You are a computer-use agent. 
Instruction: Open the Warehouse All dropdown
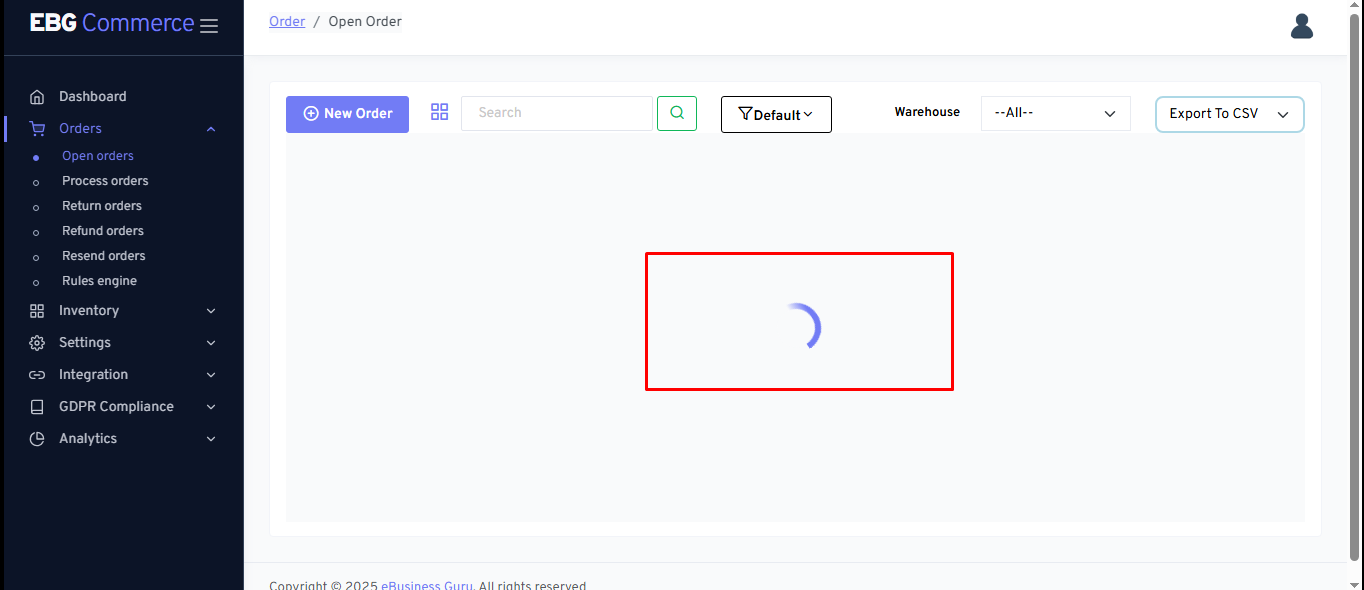point(1055,113)
